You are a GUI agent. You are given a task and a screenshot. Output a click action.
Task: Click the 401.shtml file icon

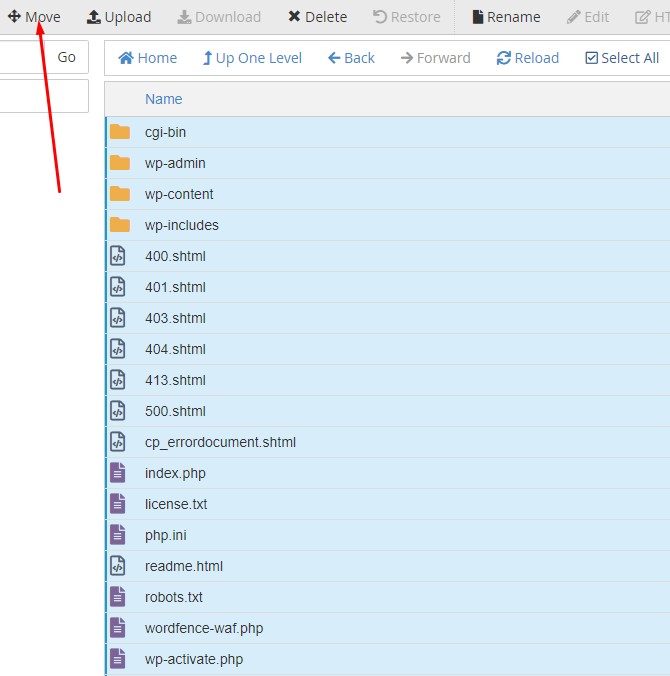[x=118, y=287]
